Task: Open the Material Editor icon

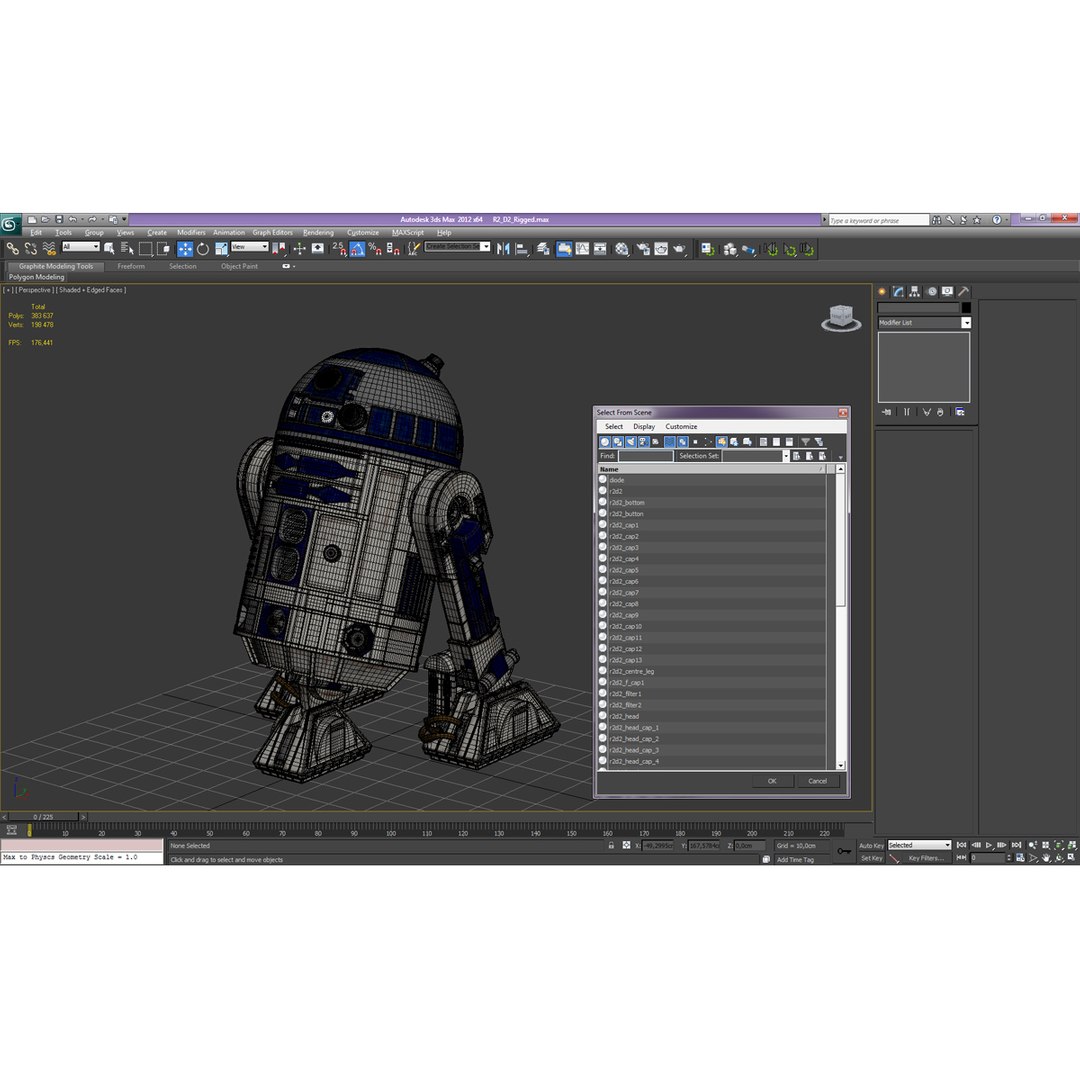Action: coord(621,249)
